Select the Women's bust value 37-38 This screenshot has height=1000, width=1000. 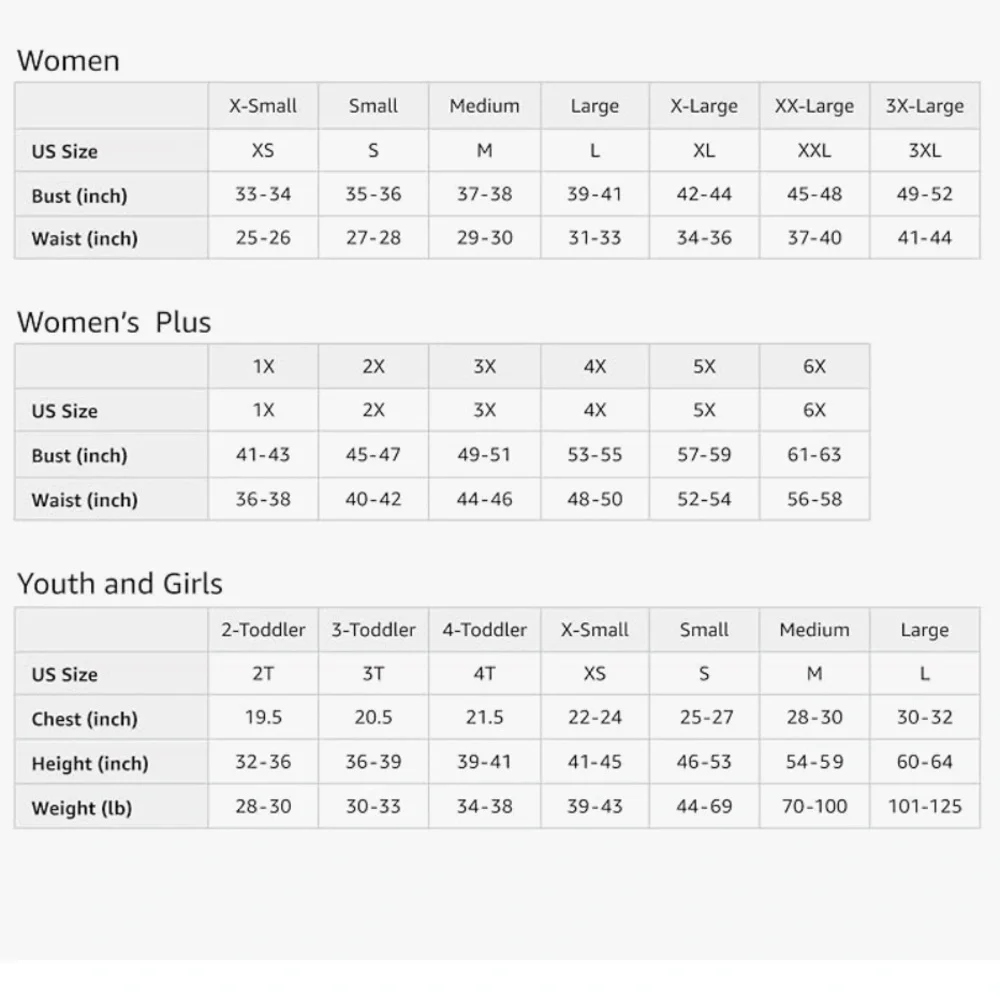pyautogui.click(x=484, y=194)
